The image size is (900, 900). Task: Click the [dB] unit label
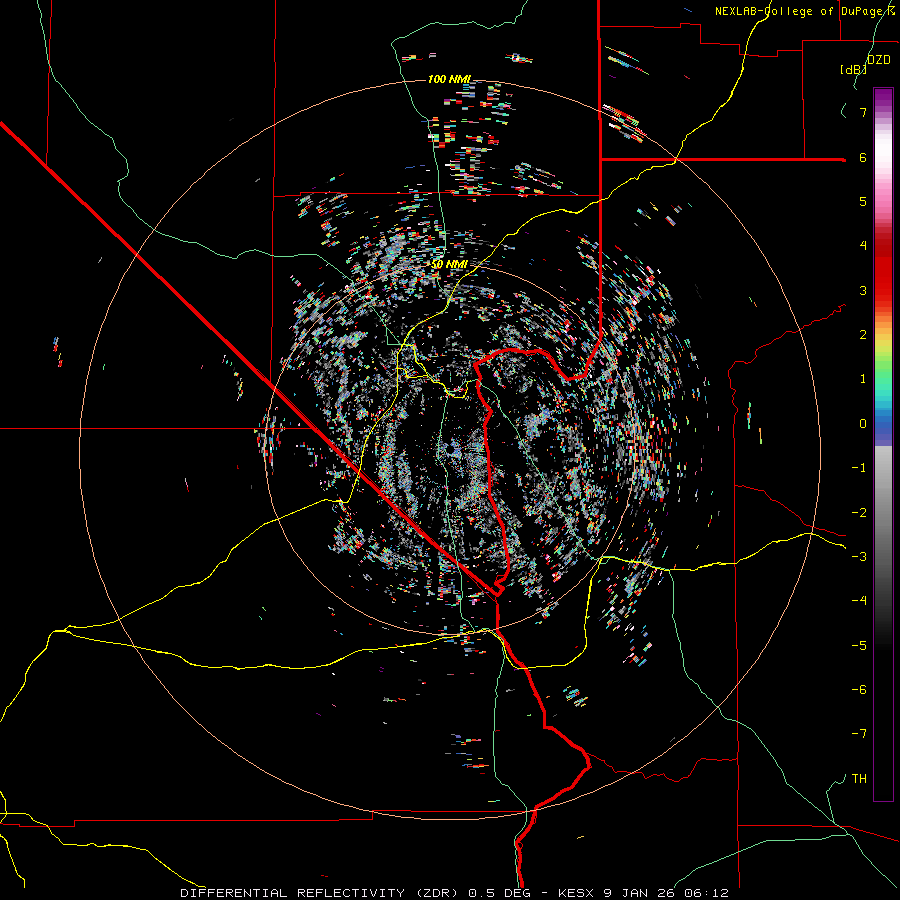[853, 69]
